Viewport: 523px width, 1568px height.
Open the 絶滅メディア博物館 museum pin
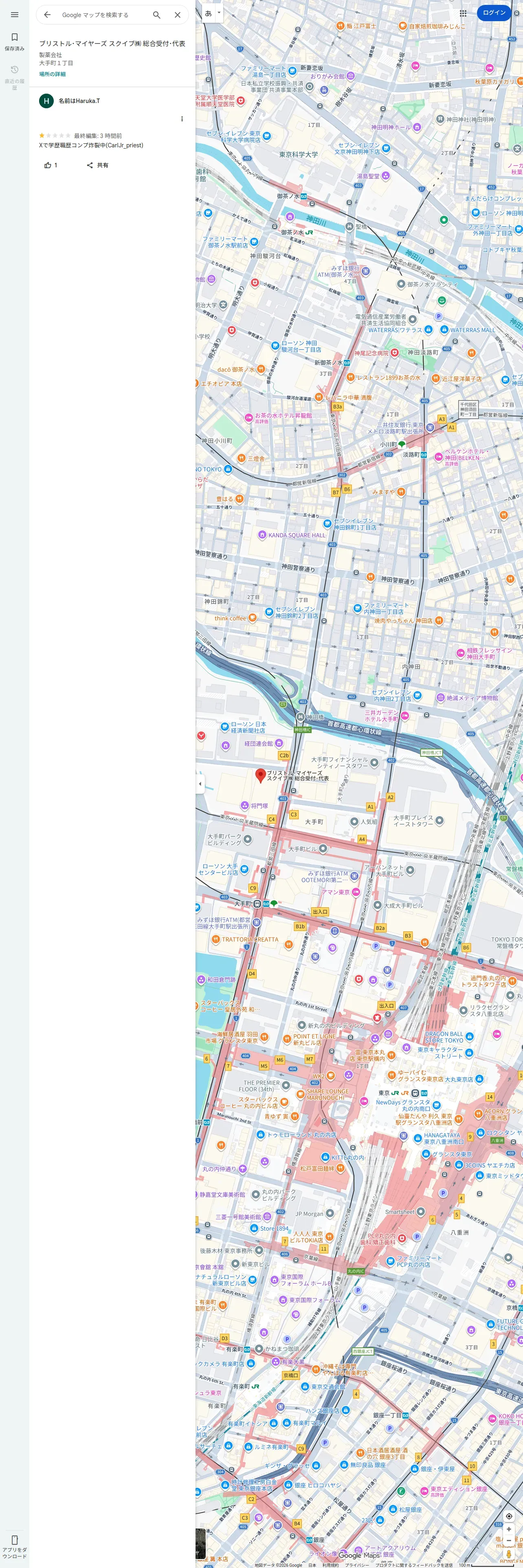tap(440, 698)
